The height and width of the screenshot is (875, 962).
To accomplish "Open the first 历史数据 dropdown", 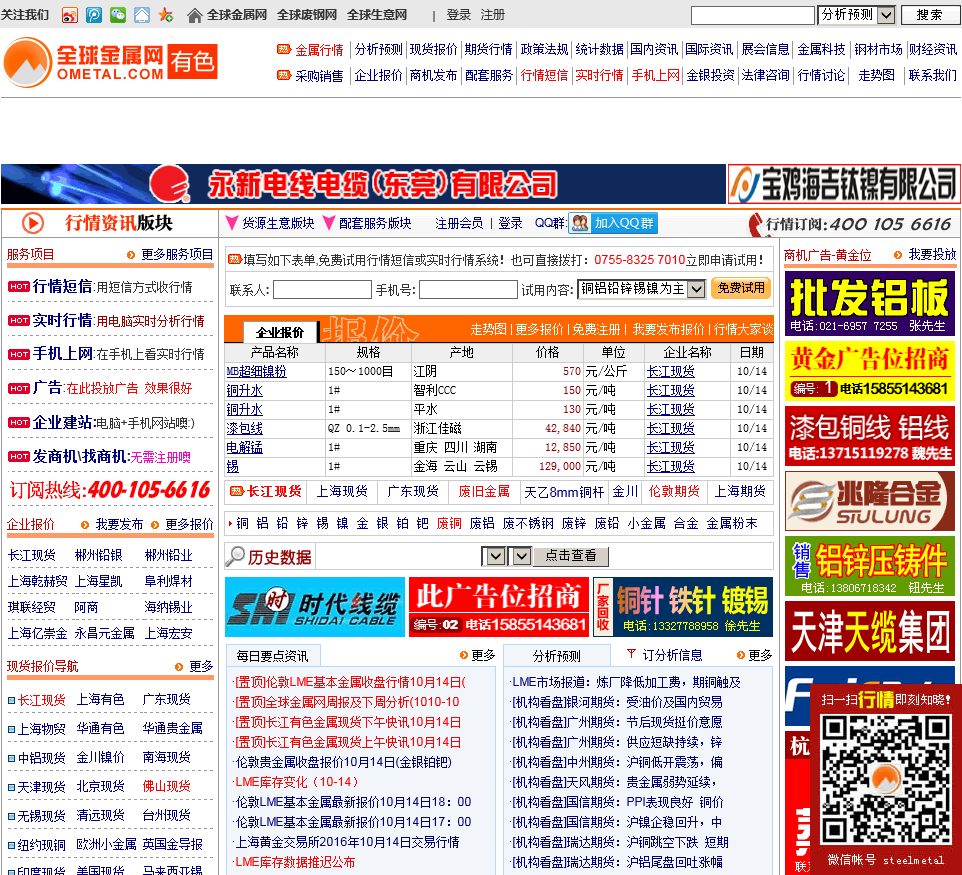I will point(495,556).
